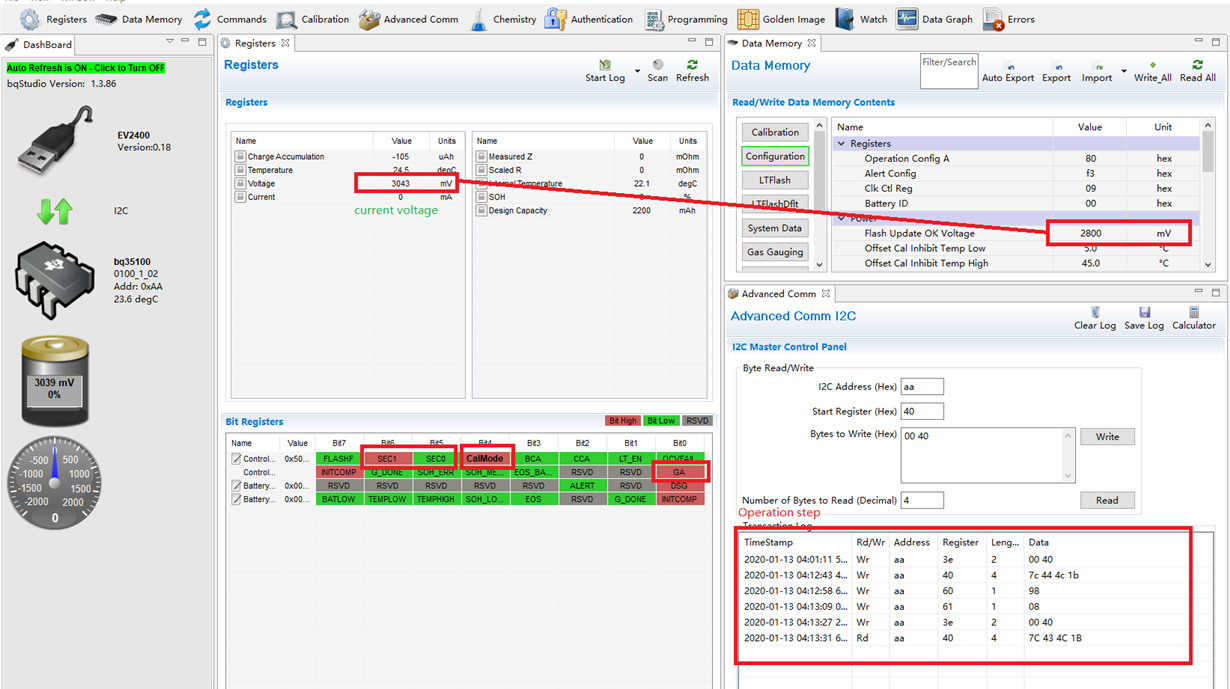Click the bq35100 chip icon

click(55, 280)
